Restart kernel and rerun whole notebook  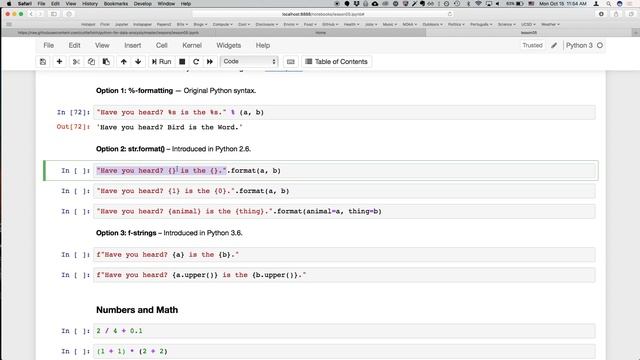pos(210,62)
